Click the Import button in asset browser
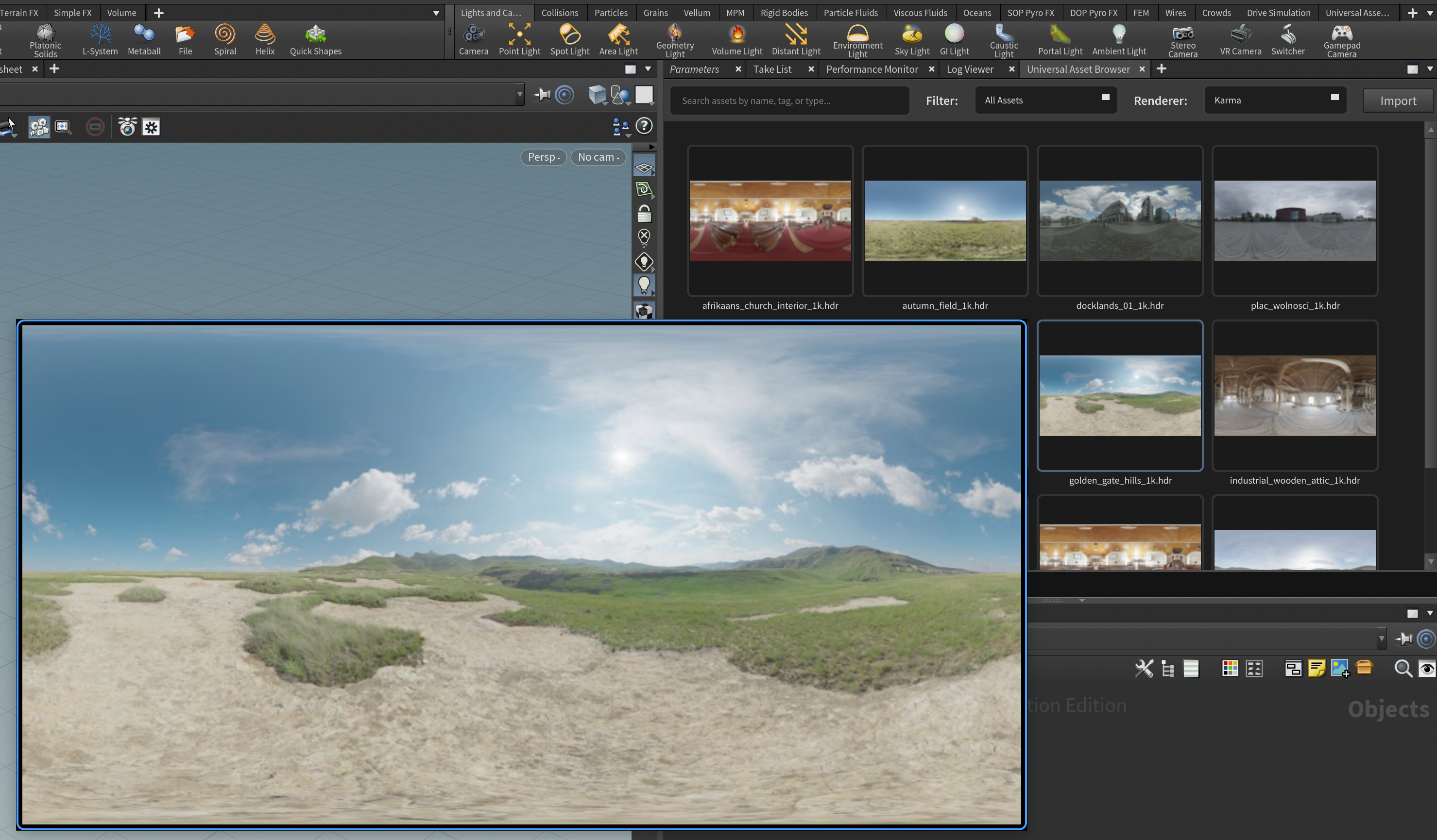The width and height of the screenshot is (1437, 840). (1398, 100)
